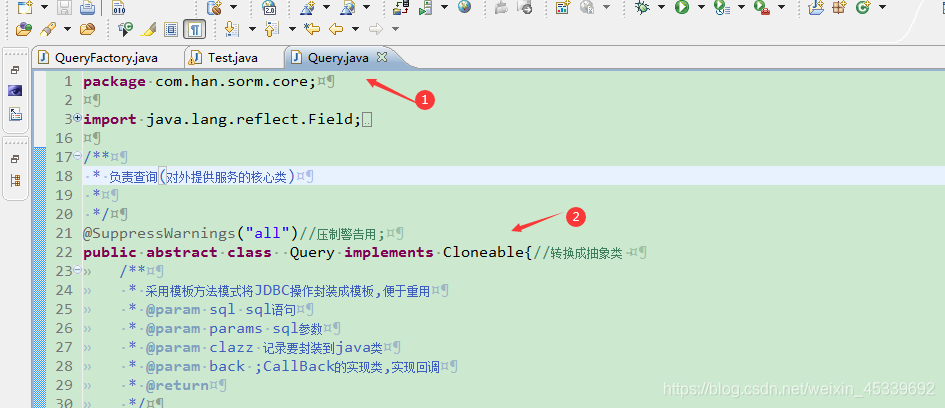This screenshot has width=945, height=408.
Task: Click the New Java Project icon
Action: [817, 7]
